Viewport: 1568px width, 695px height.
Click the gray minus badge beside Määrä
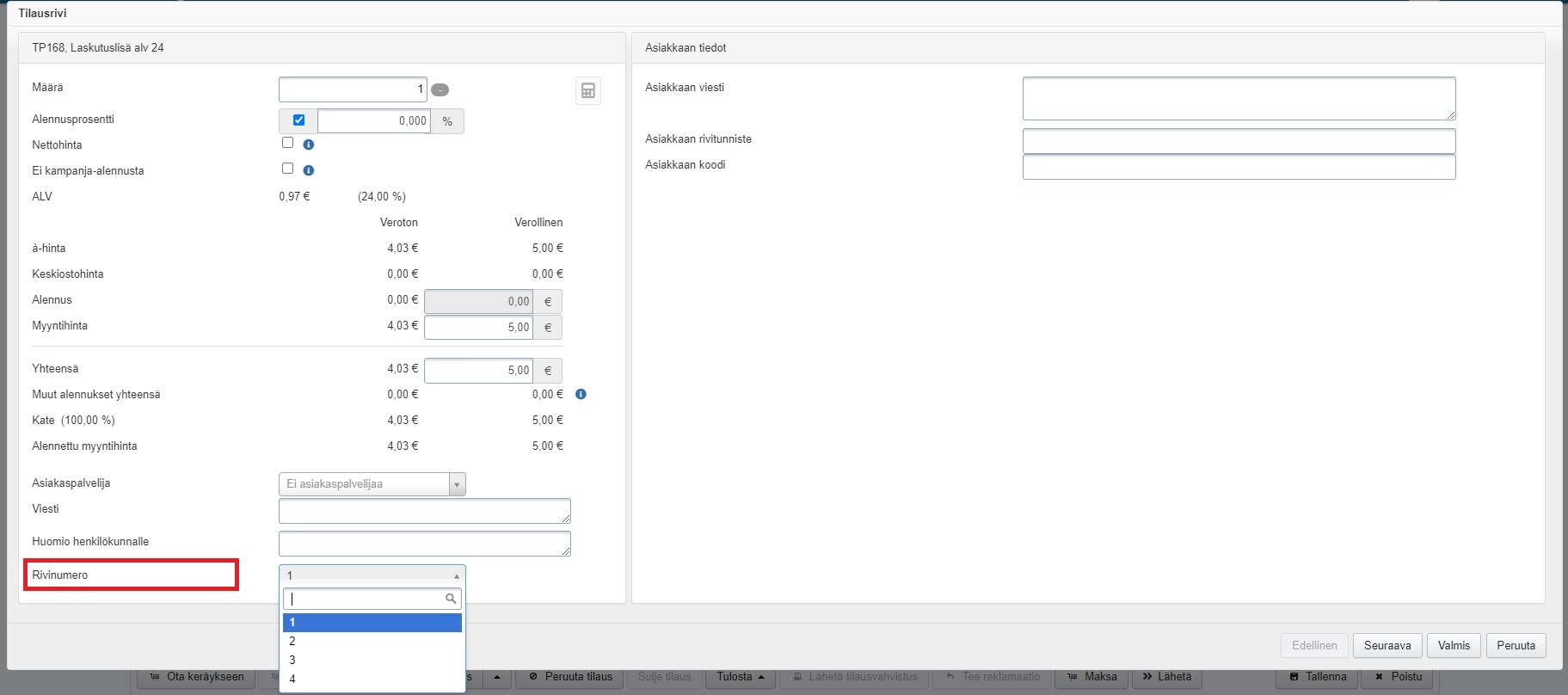pyautogui.click(x=440, y=89)
